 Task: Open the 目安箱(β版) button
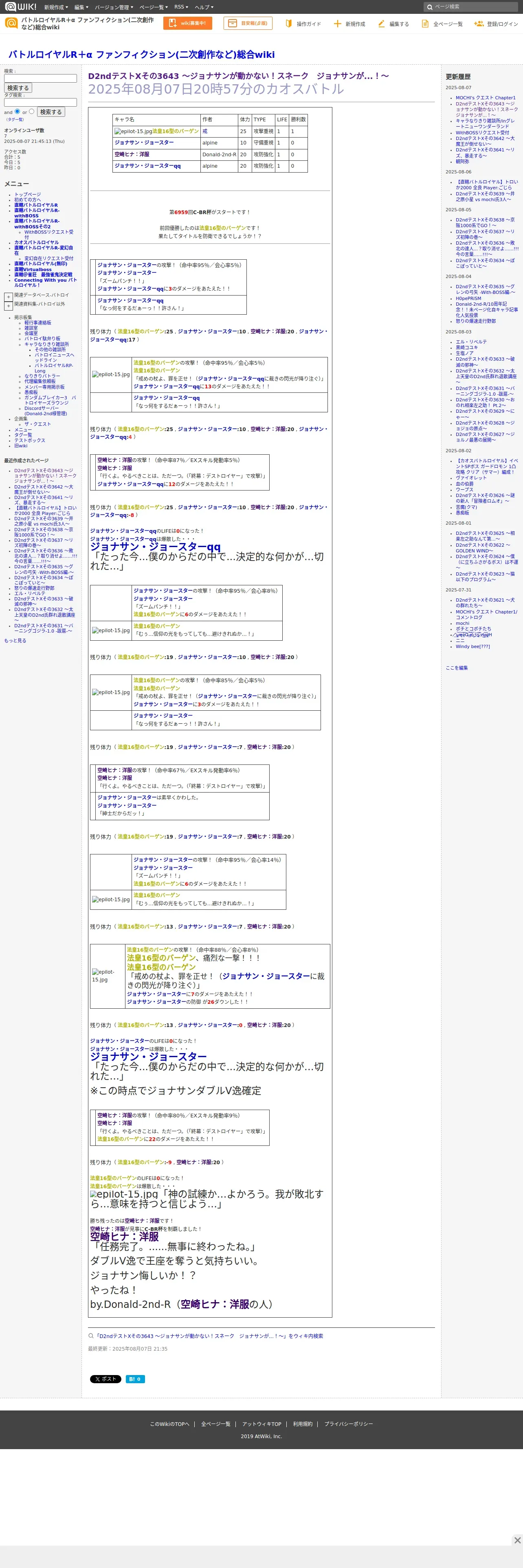click(x=248, y=23)
